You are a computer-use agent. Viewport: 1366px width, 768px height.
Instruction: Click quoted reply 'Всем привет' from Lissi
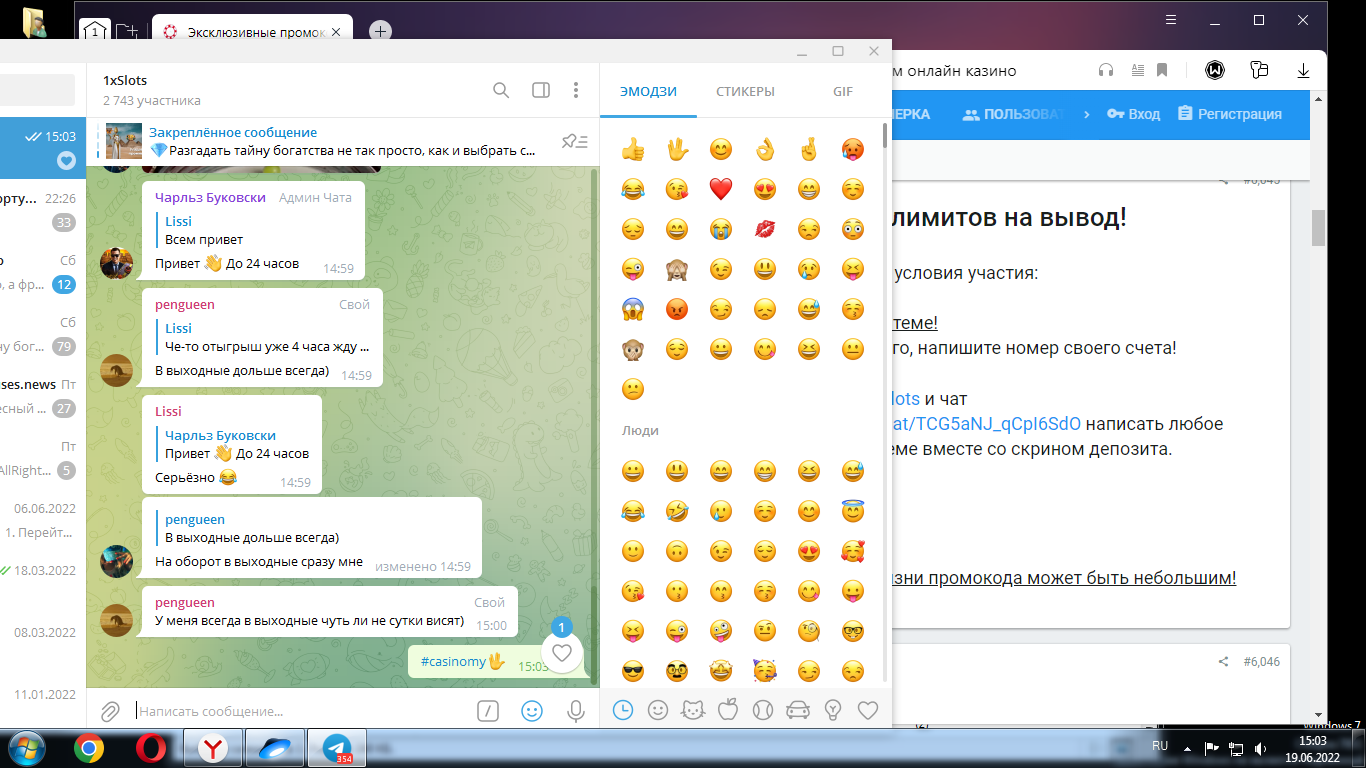click(x=259, y=231)
